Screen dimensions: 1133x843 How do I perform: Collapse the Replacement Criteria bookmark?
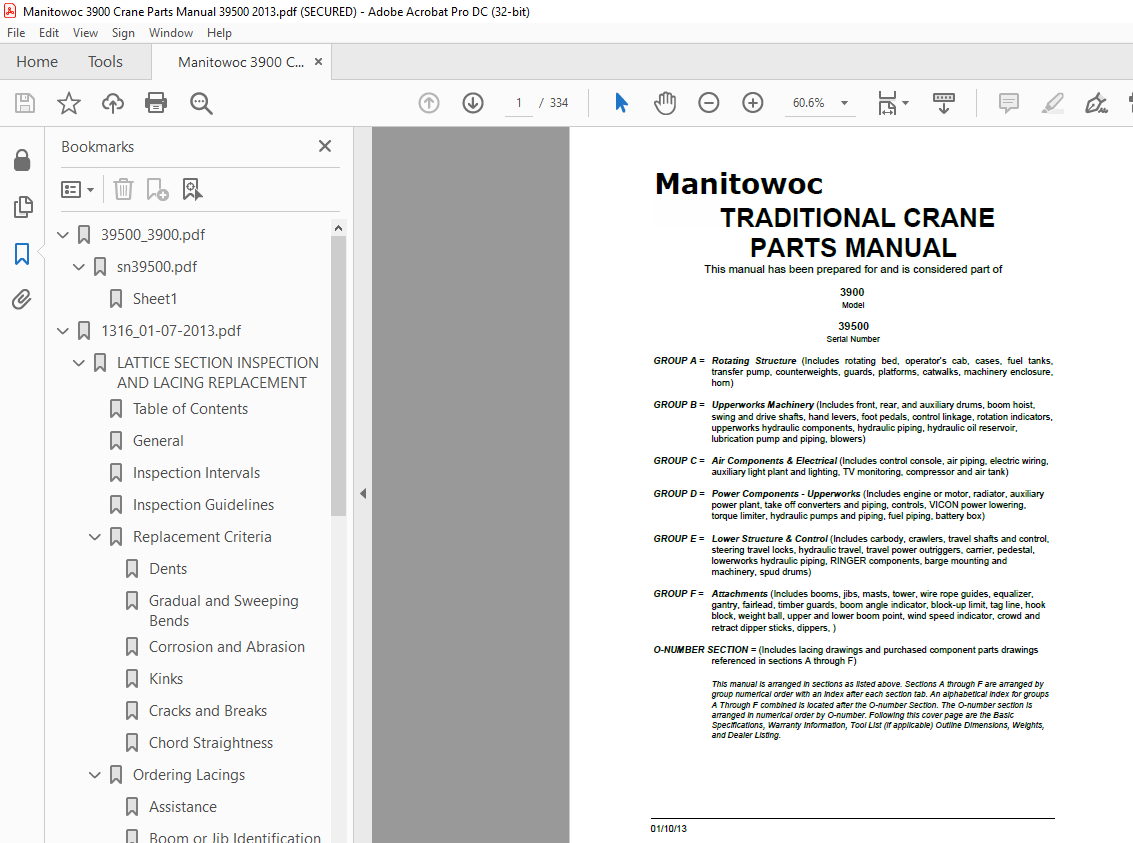95,537
